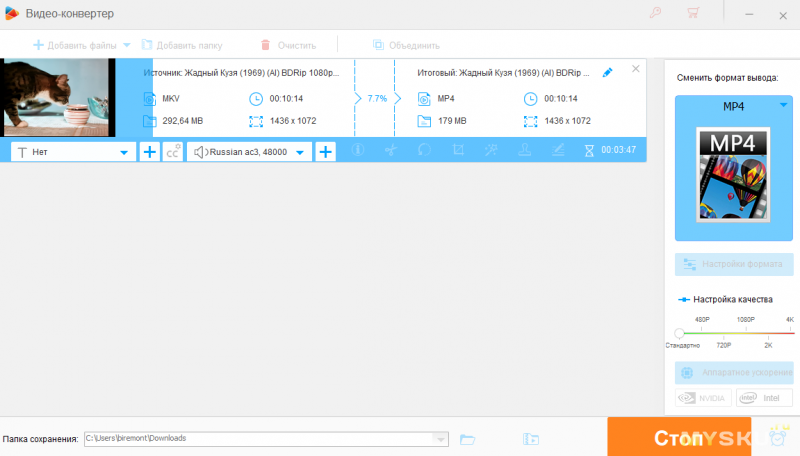The height and width of the screenshot is (456, 800).
Task: Select the scissors trim tool
Action: [391, 151]
